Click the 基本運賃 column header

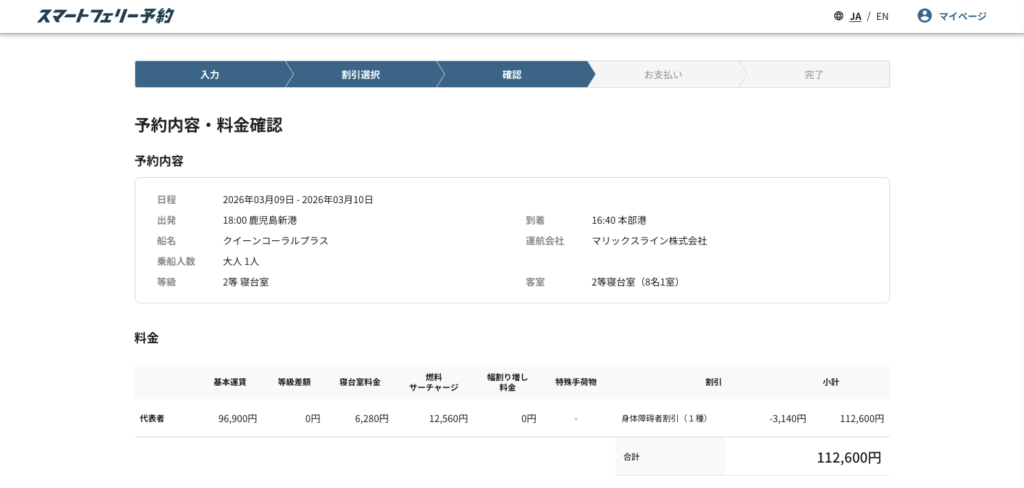click(229, 382)
